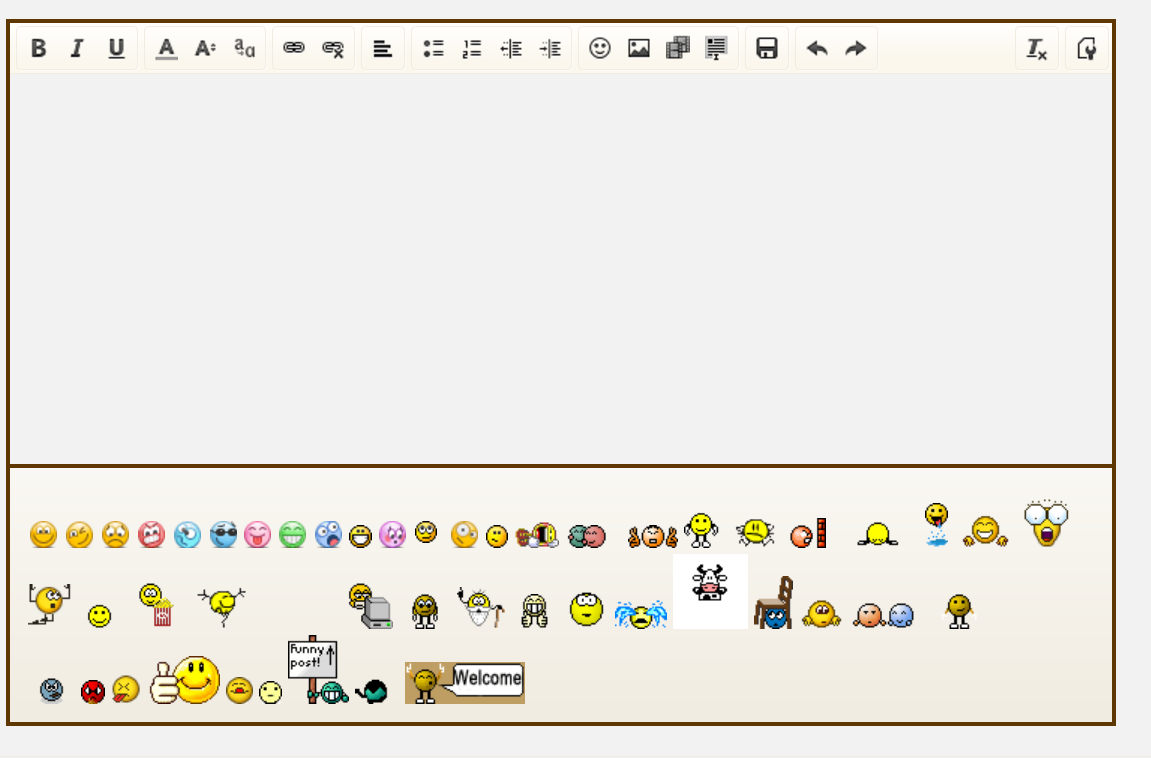Undo the last edit
The image size is (1151, 758).
tap(817, 48)
